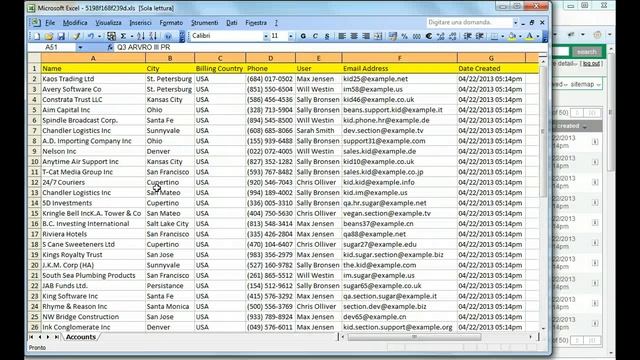Open the Formato menu
Image resolution: width=640 pixels, height=360 pixels.
pyautogui.click(x=171, y=23)
